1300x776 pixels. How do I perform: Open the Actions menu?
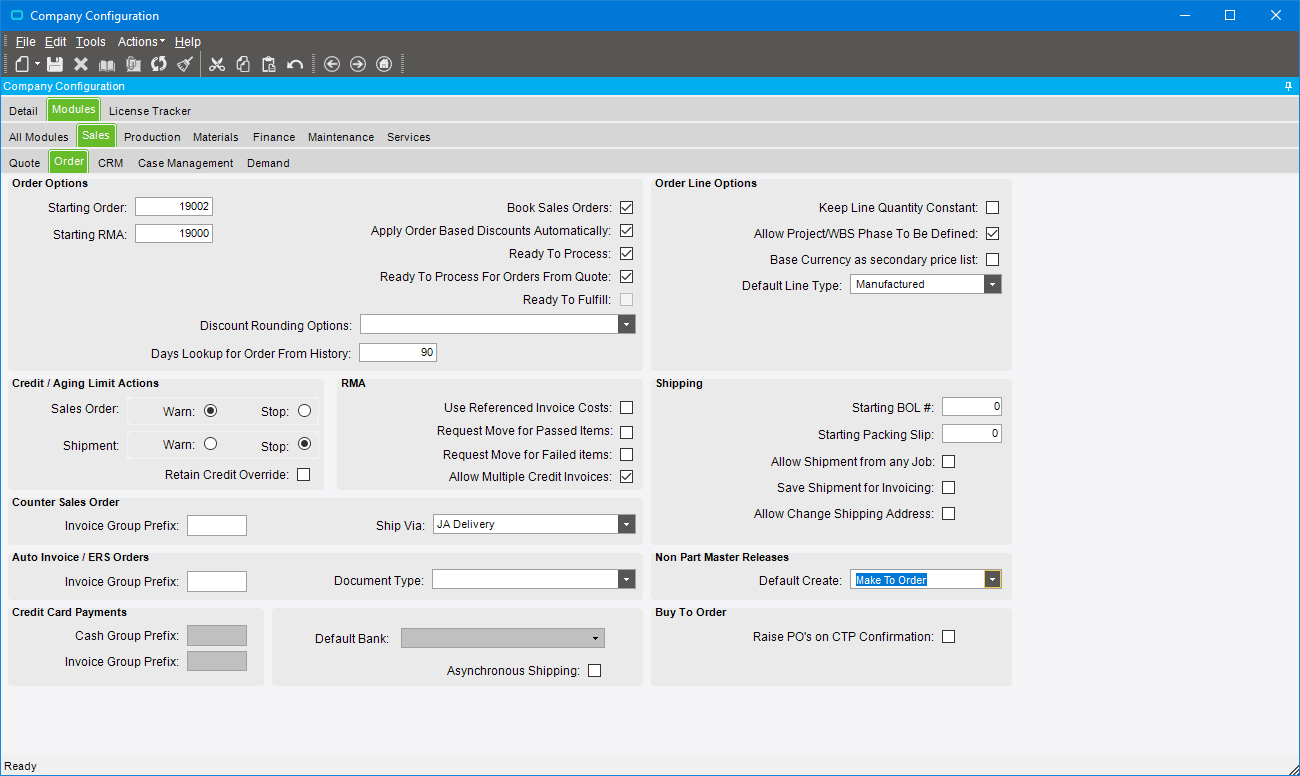click(141, 42)
